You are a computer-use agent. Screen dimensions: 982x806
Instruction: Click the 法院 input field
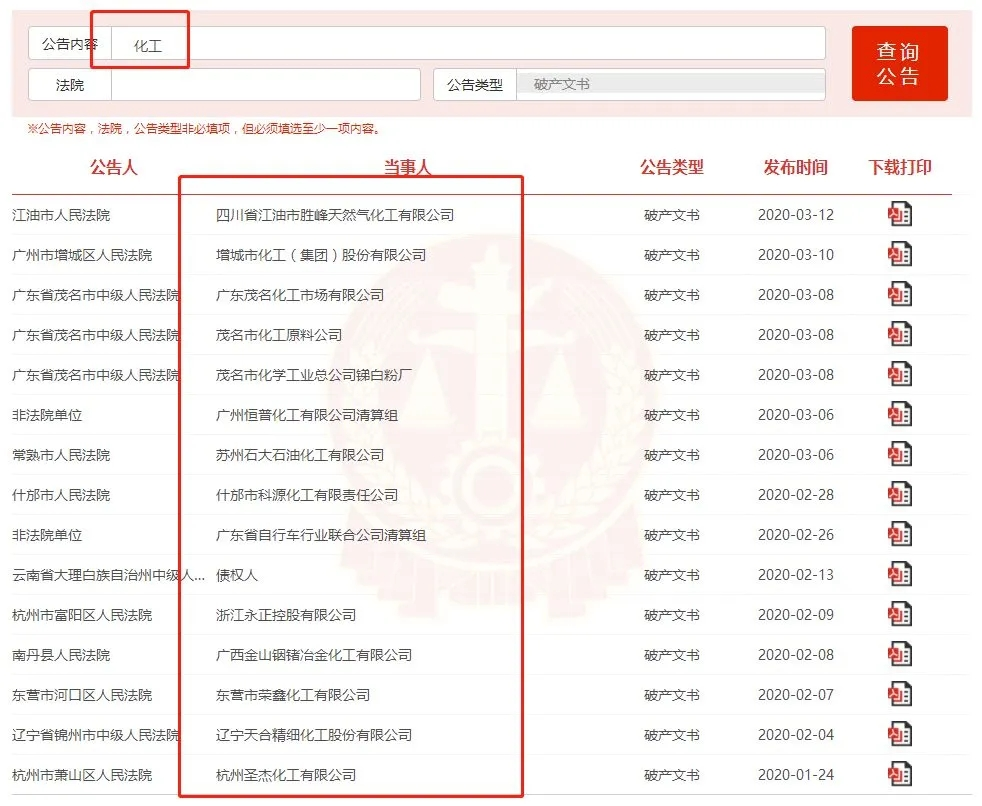pos(265,85)
